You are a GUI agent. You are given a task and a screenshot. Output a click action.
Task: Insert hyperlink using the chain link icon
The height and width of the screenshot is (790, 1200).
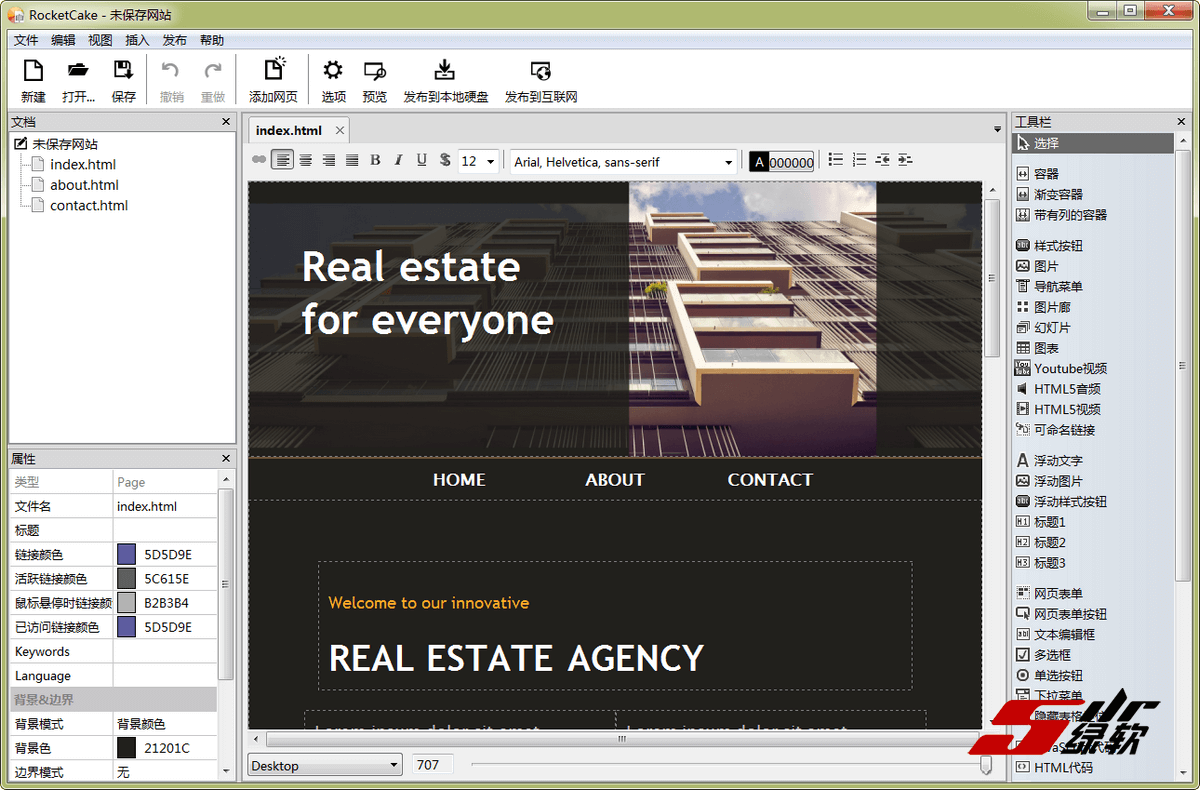[x=259, y=160]
